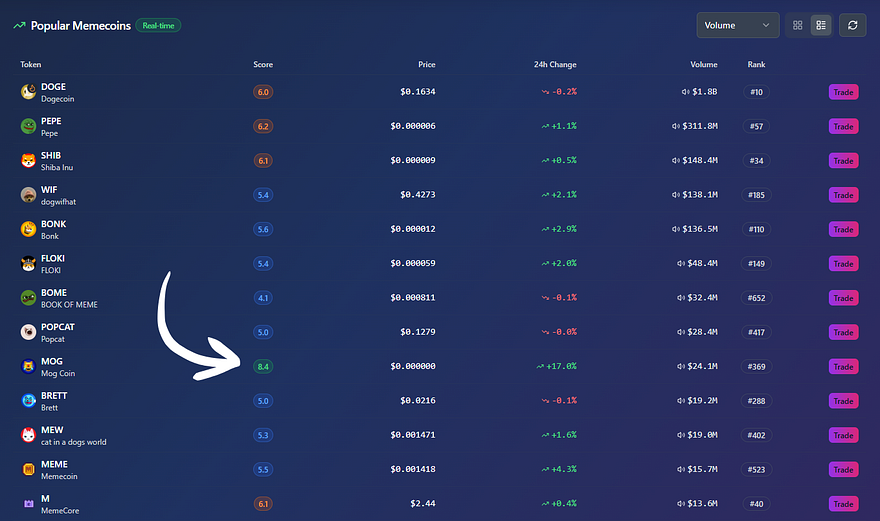
Task: Click the Real-time status badge
Action: (159, 25)
